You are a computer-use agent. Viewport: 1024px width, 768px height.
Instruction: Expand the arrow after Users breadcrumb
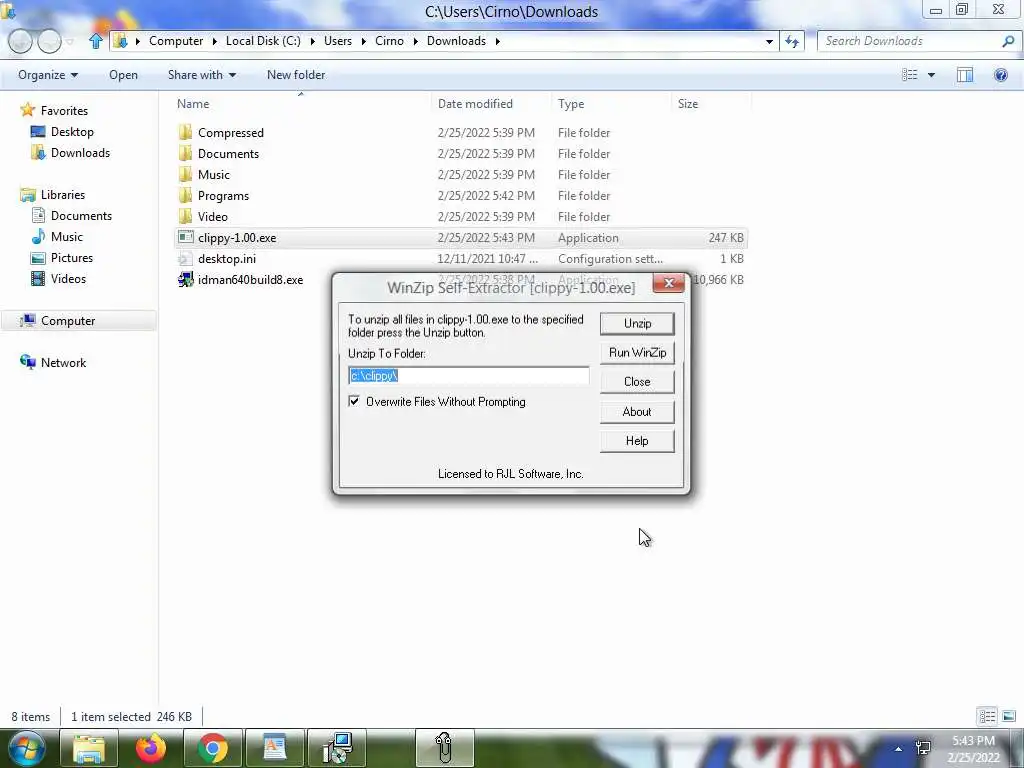tap(363, 41)
